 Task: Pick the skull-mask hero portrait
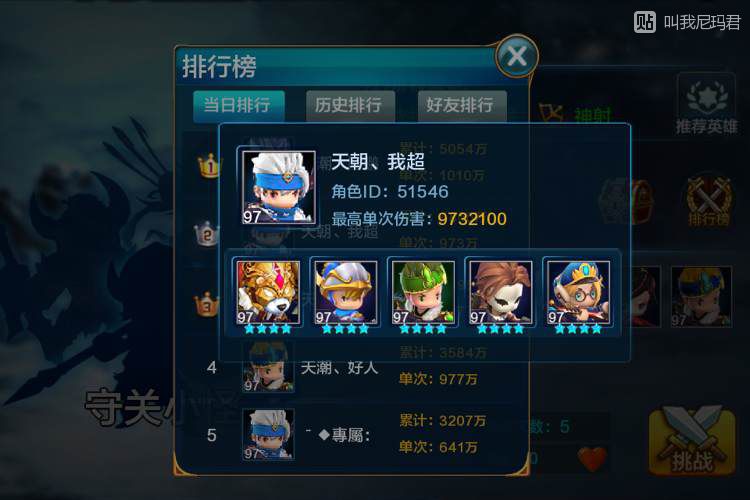[500, 292]
